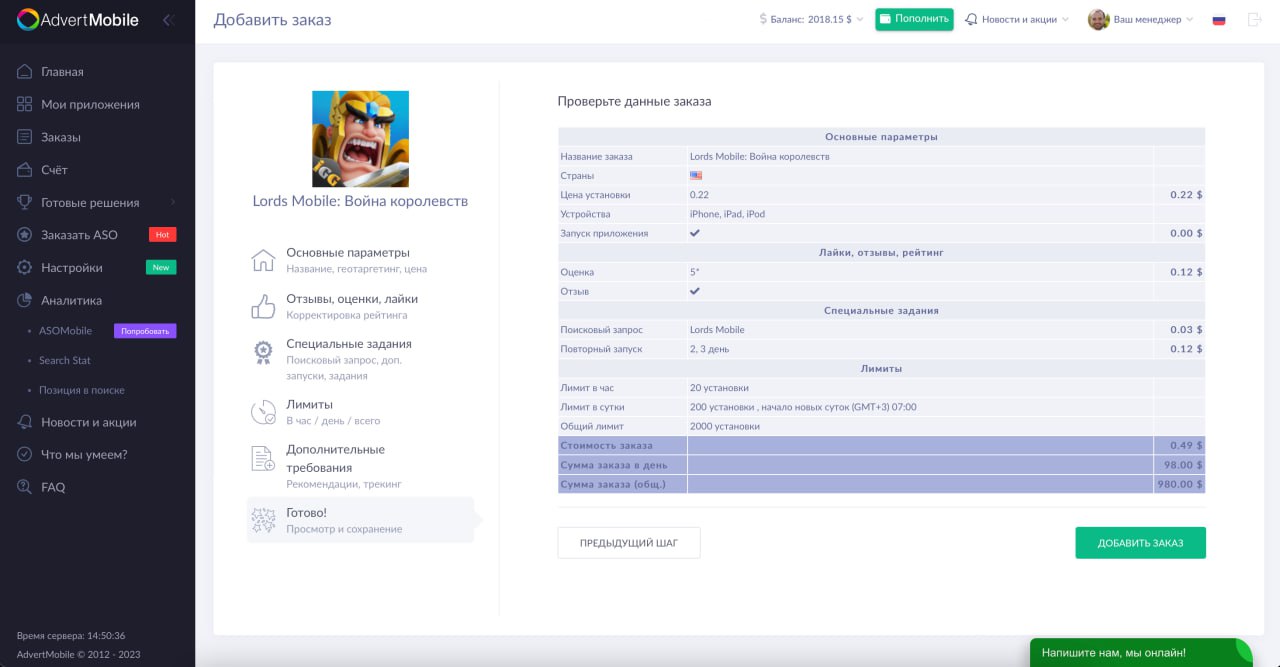Go to Специальные задания step
This screenshot has width=1280, height=667.
(360, 359)
